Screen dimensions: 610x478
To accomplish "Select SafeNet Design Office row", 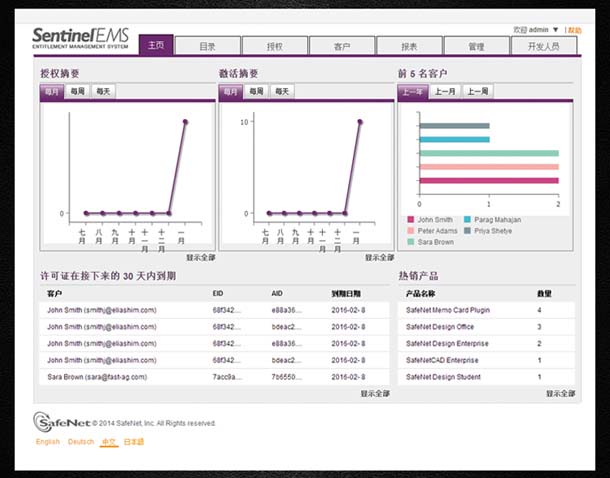I will click(486, 327).
